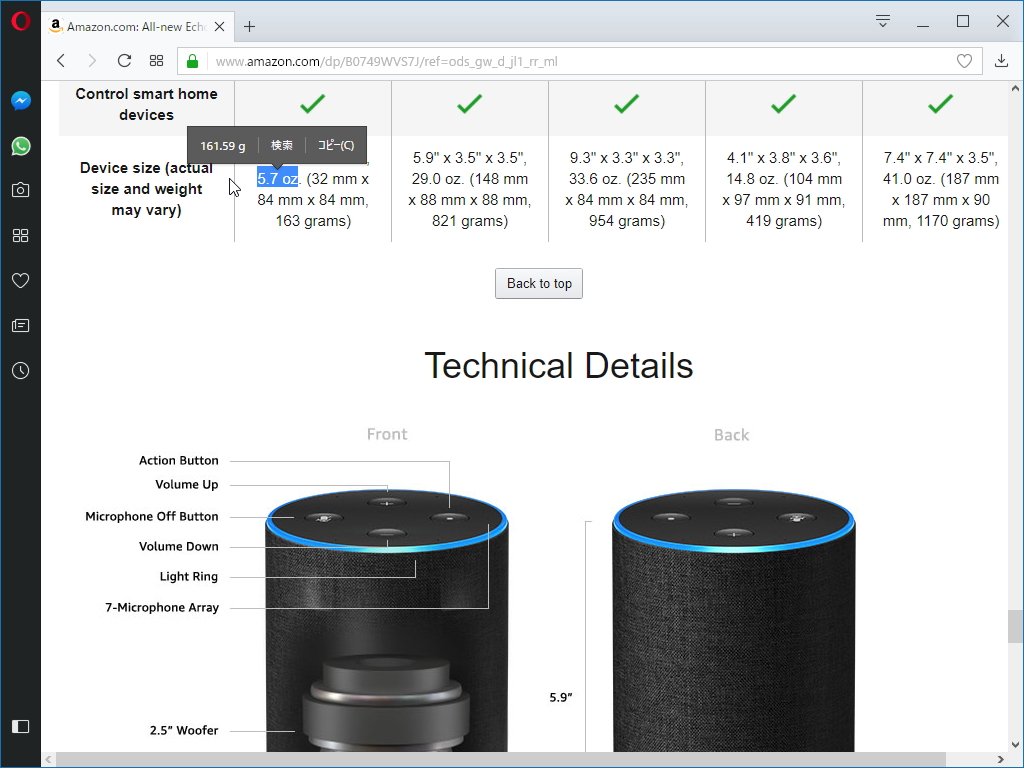Click the highlighted 5.7 oz text
The height and width of the screenshot is (768, 1024).
pos(278,178)
